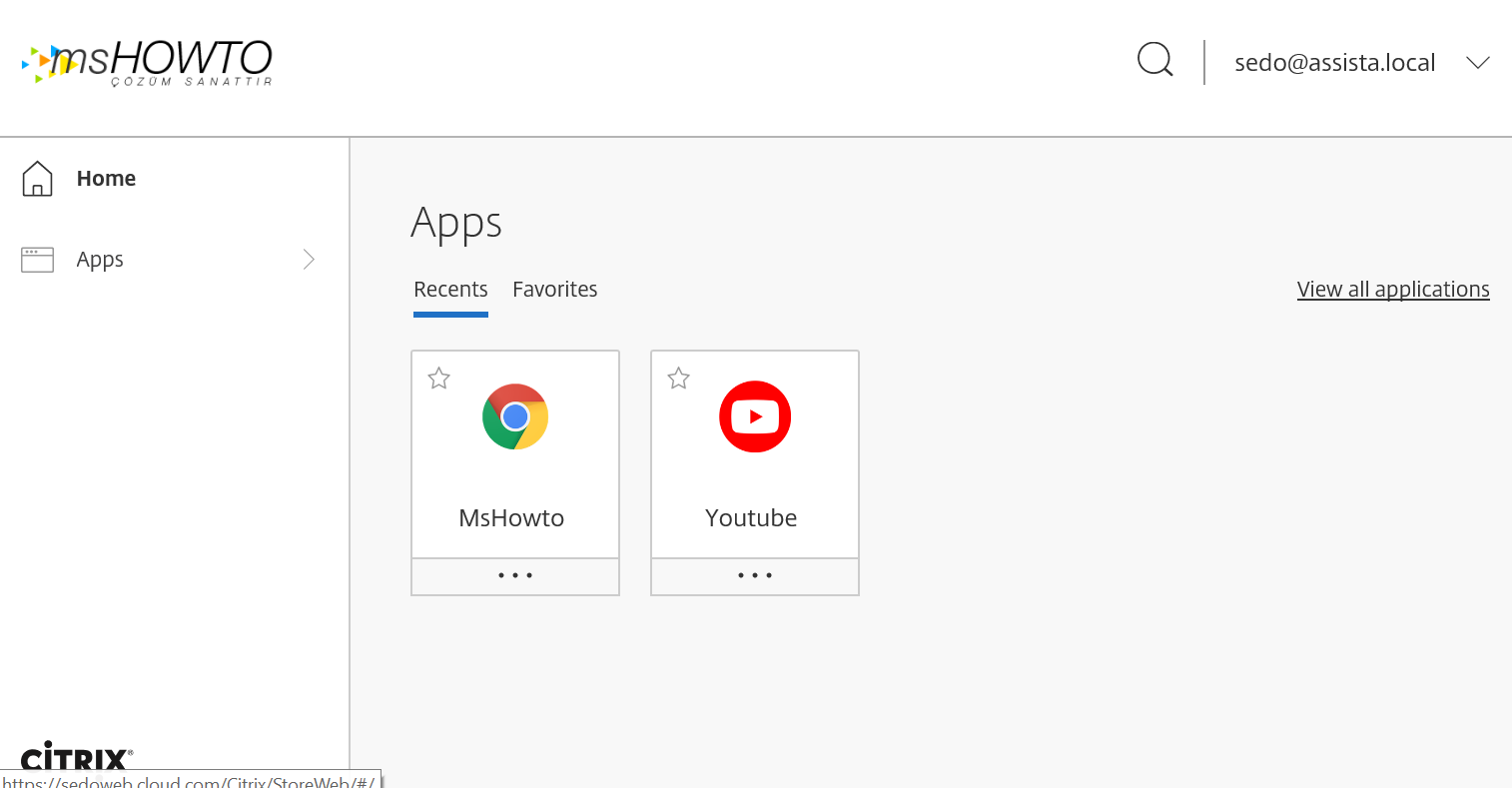Expand the account menu chevron
The width and height of the screenshot is (1512, 788).
(1478, 63)
